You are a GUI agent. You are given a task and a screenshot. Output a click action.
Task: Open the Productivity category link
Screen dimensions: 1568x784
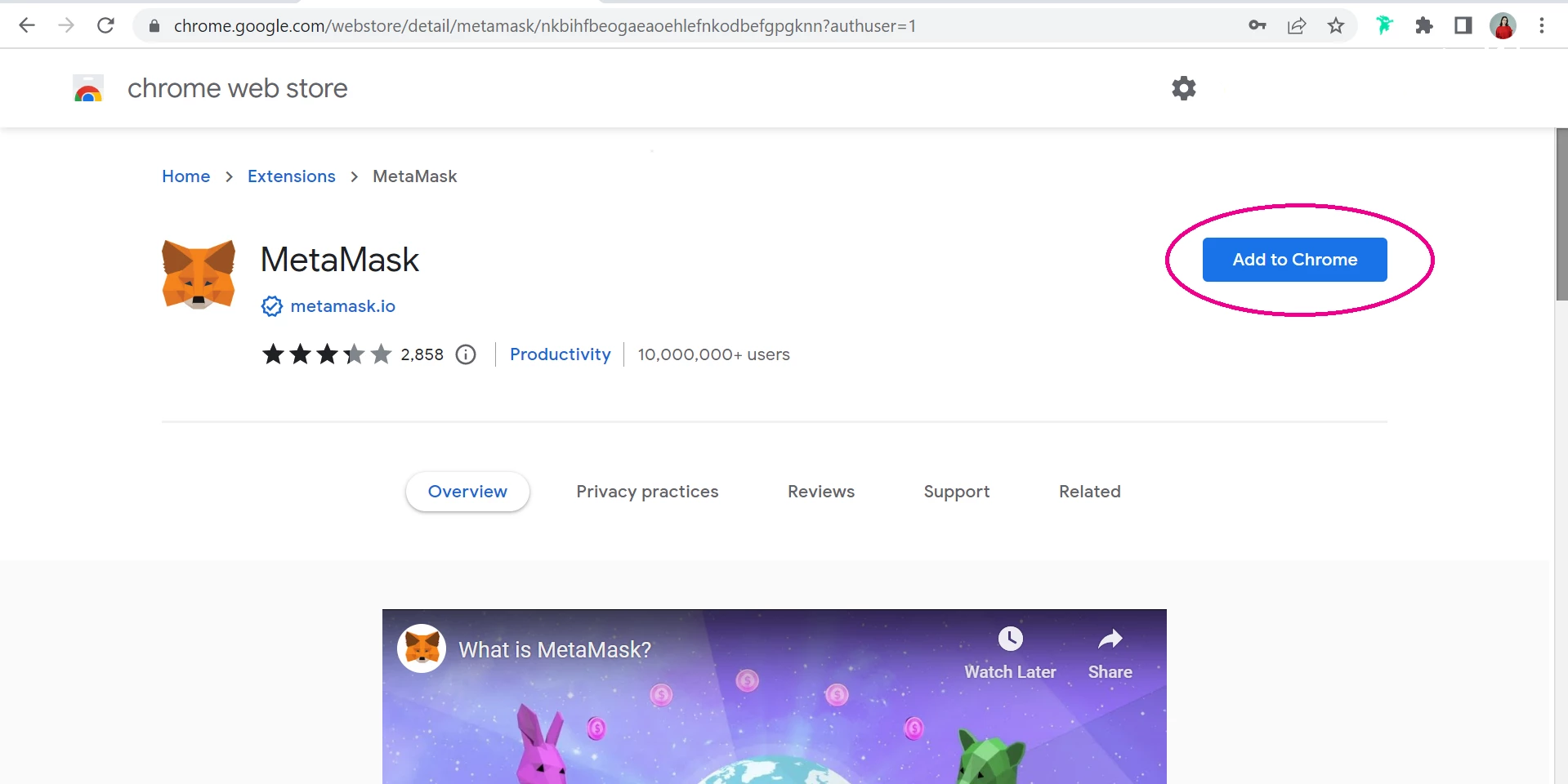[x=561, y=354]
